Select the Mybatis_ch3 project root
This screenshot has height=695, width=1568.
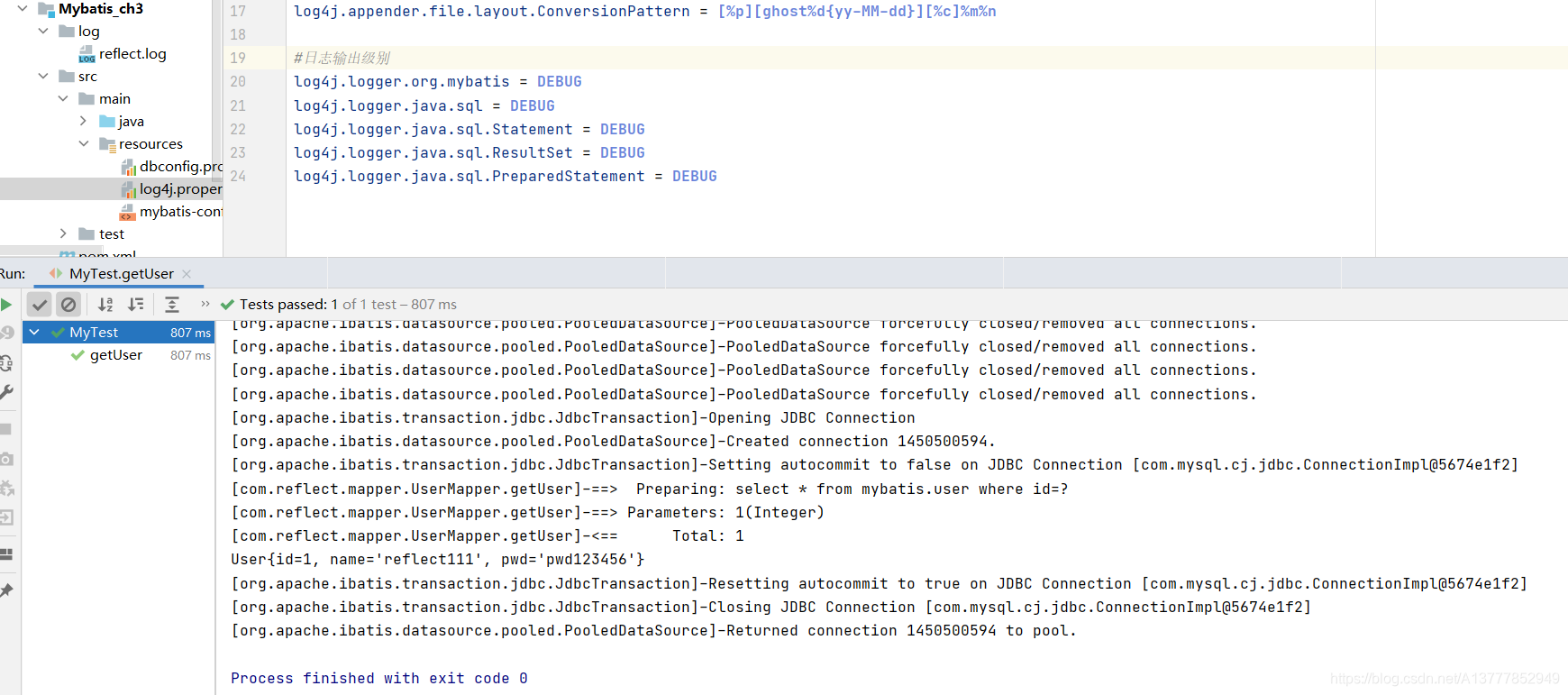100,9
